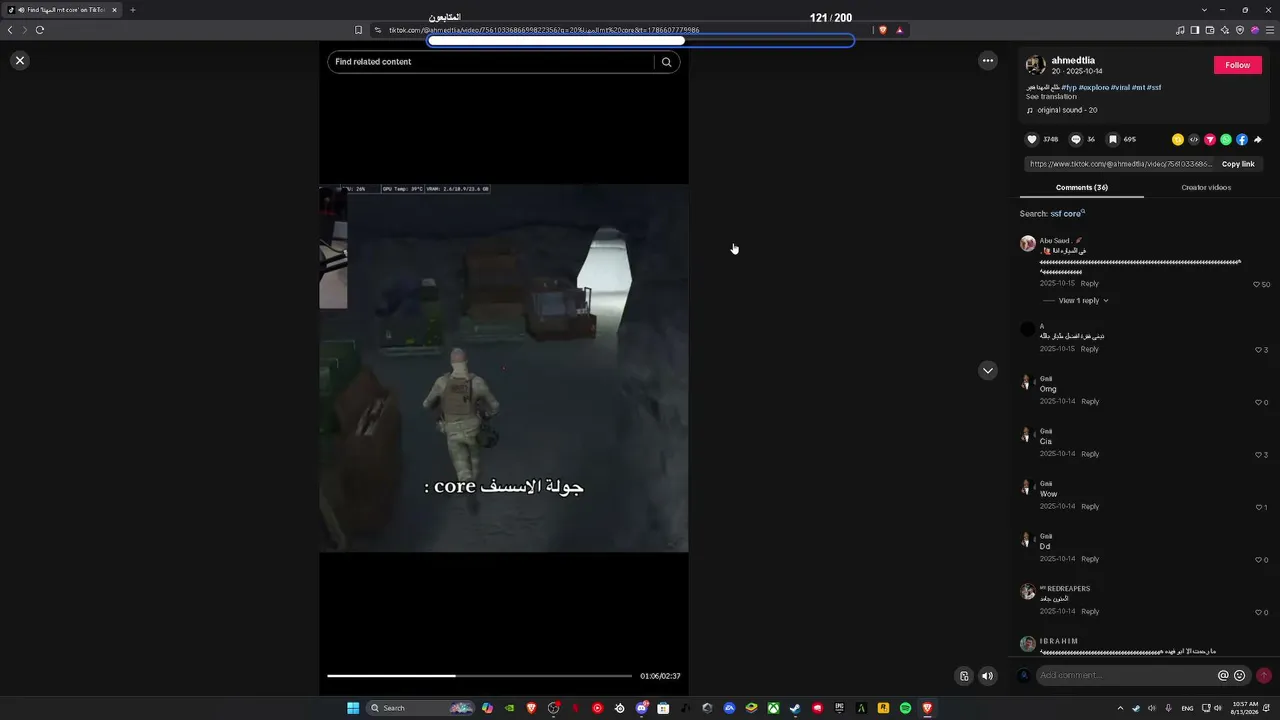Click the mention @ icon in the comment box
Image resolution: width=1280 pixels, height=720 pixels.
click(1223, 676)
